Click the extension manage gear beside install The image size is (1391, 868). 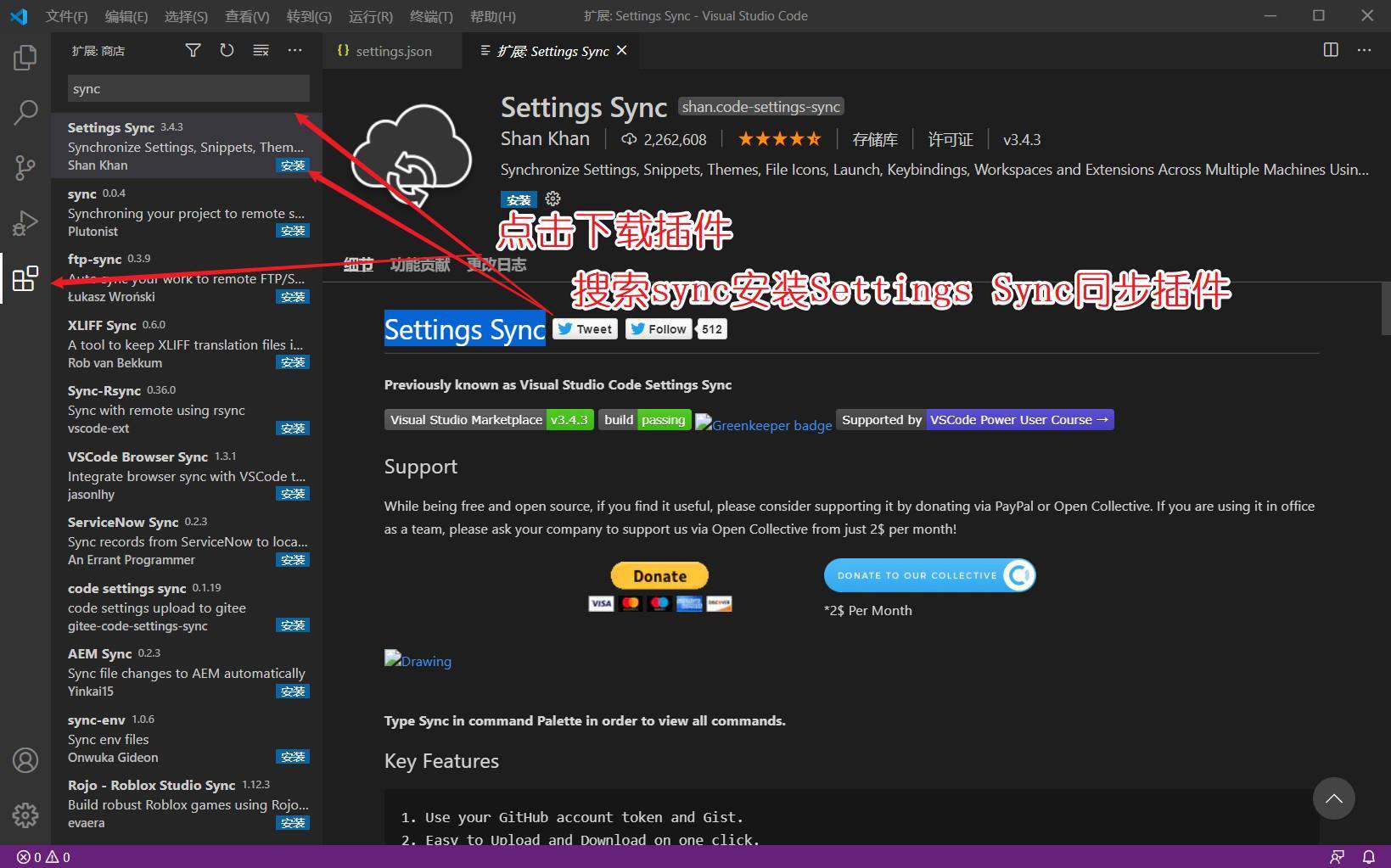click(x=552, y=199)
